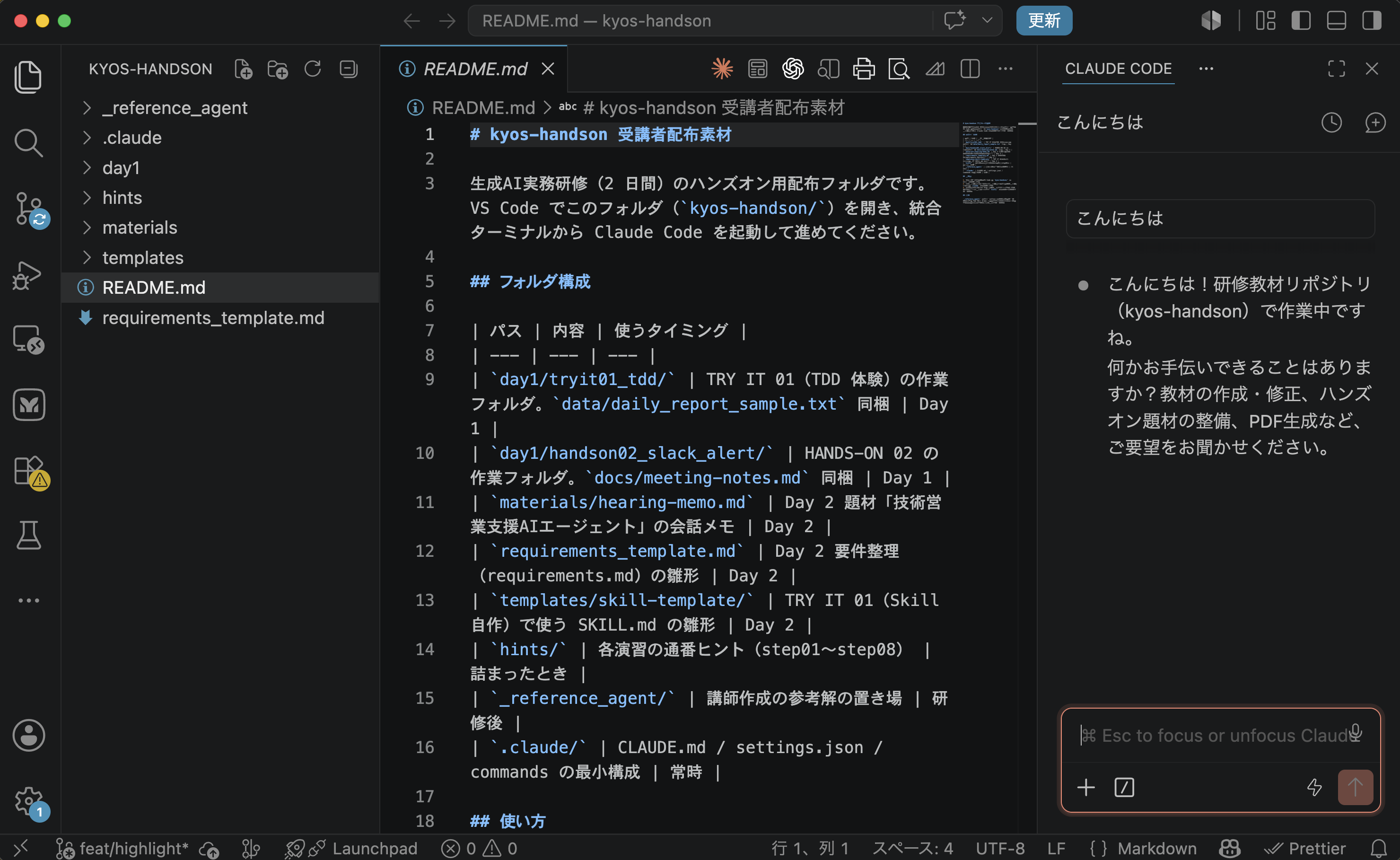
Task: Click the Prettier status bar item
Action: 1304,848
